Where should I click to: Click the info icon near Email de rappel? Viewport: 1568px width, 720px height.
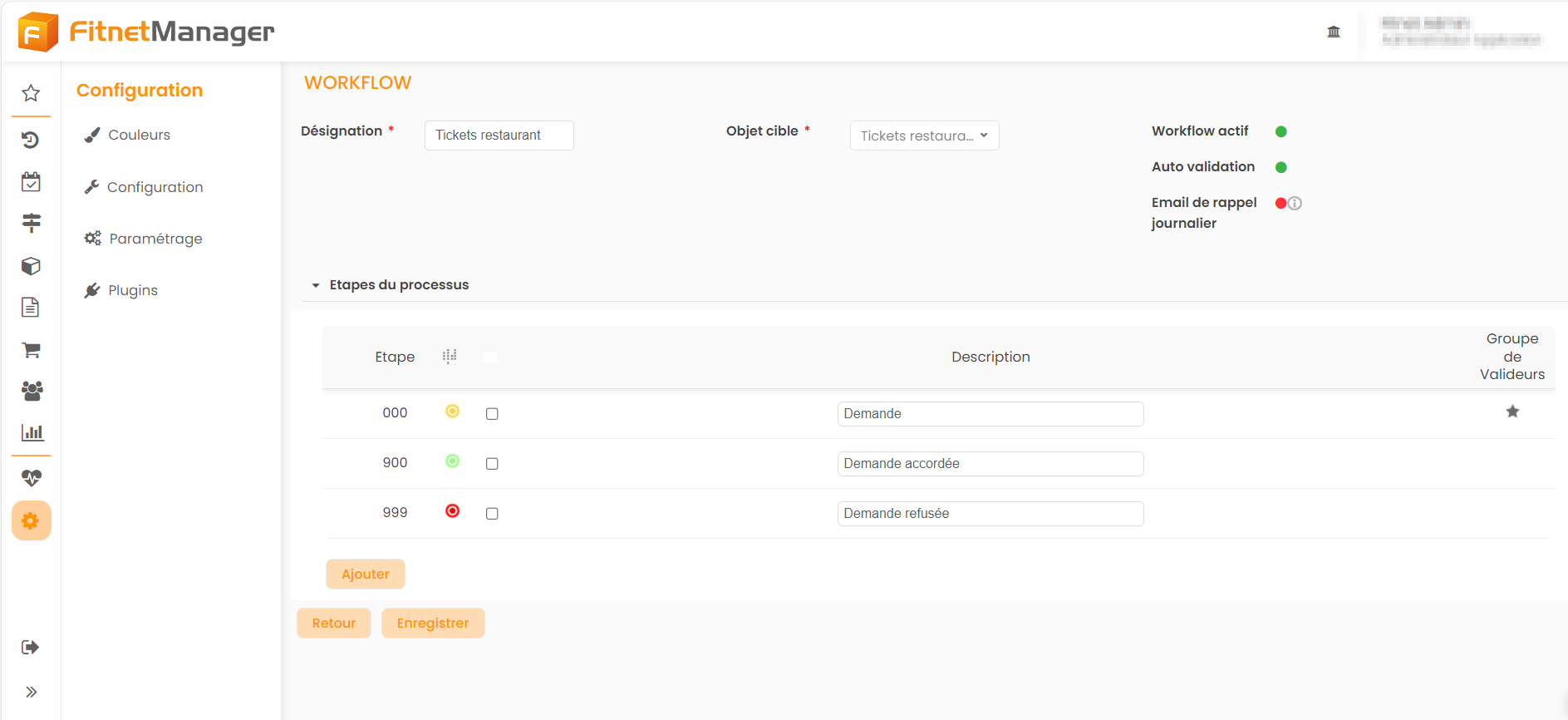(x=1295, y=204)
